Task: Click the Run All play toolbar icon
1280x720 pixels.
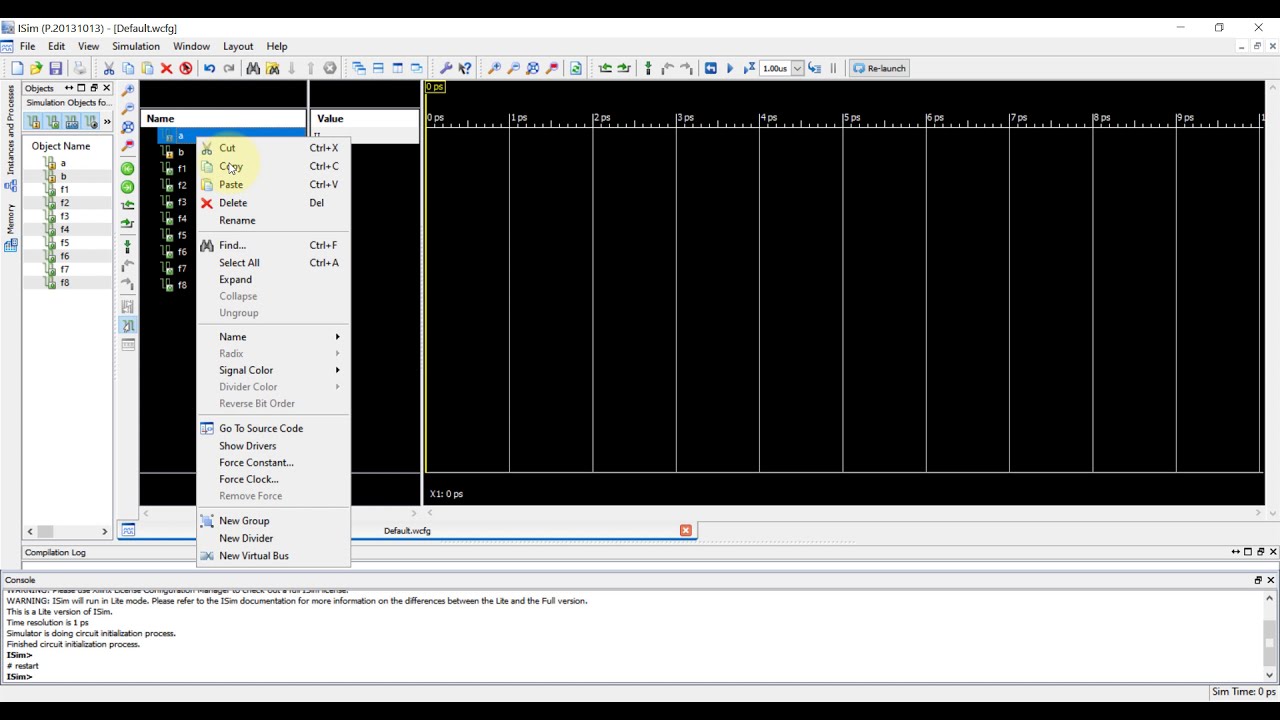Action: pyautogui.click(x=730, y=68)
